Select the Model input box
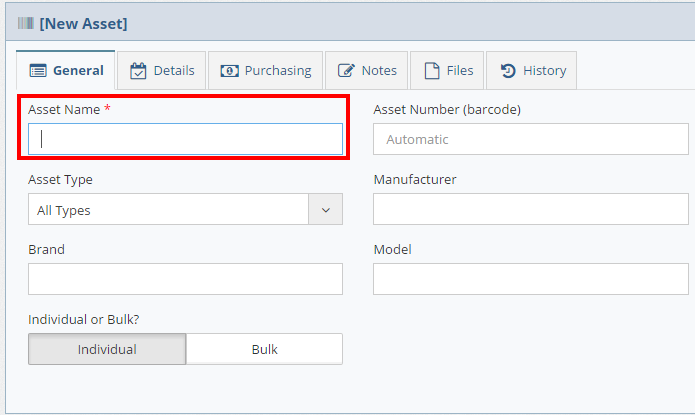Screen dimensions: 695x415 coord(530,279)
